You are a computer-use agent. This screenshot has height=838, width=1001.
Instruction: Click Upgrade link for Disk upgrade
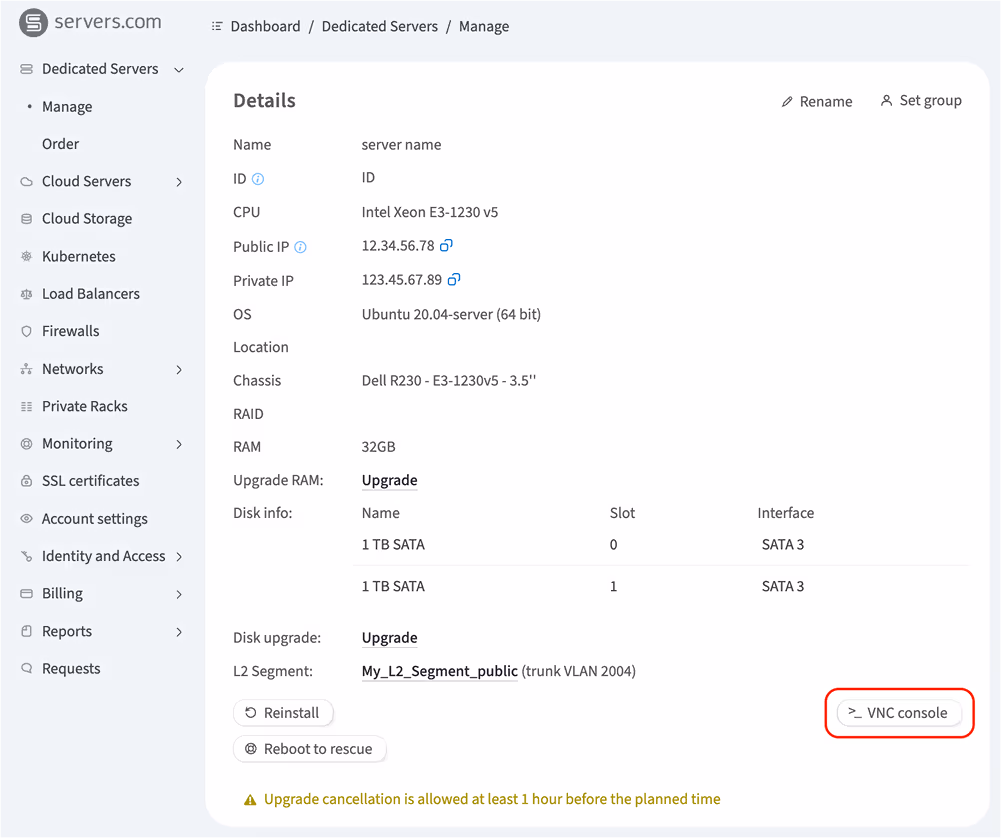tap(389, 638)
